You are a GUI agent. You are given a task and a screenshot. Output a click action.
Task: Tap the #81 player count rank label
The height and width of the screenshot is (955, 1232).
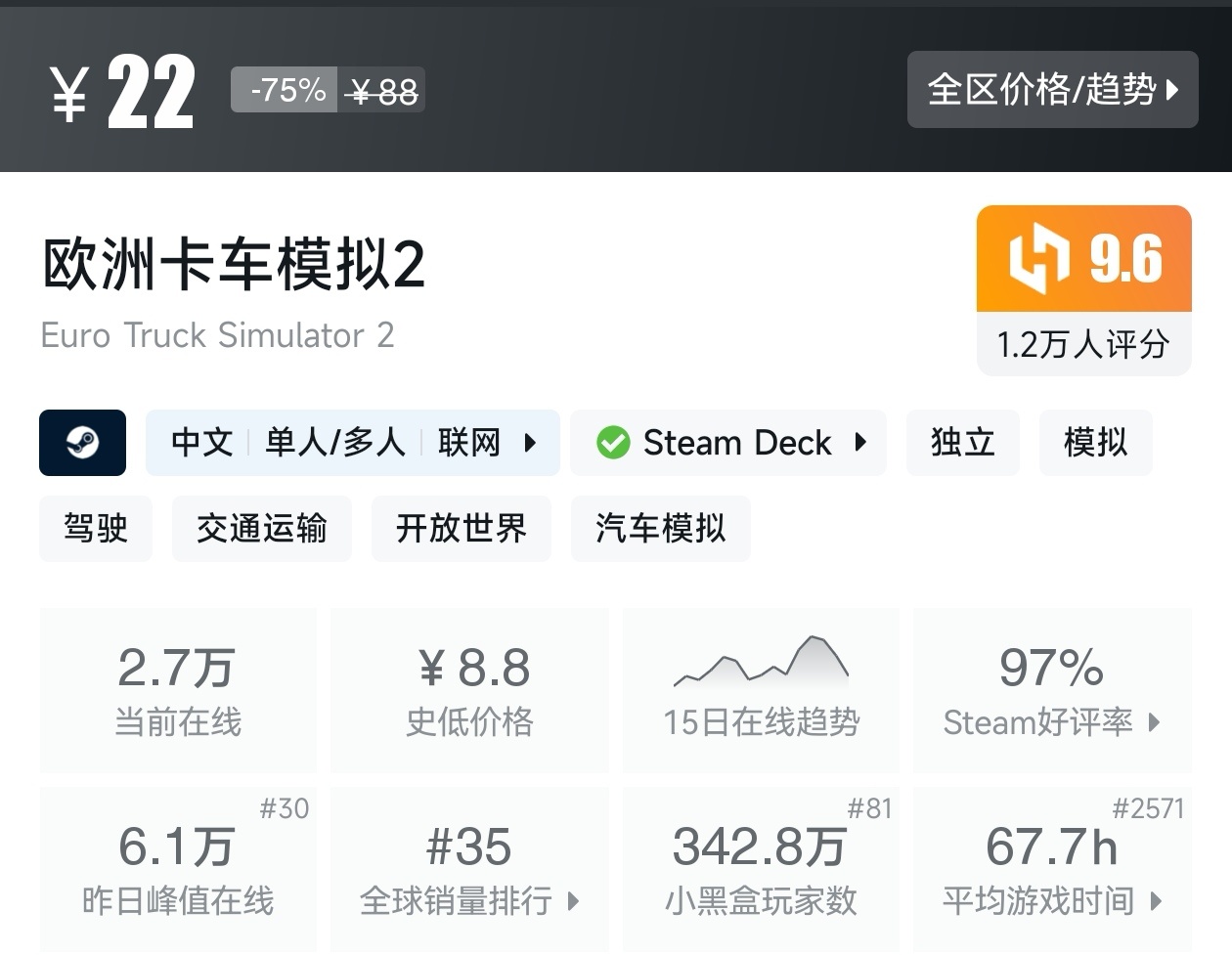869,808
